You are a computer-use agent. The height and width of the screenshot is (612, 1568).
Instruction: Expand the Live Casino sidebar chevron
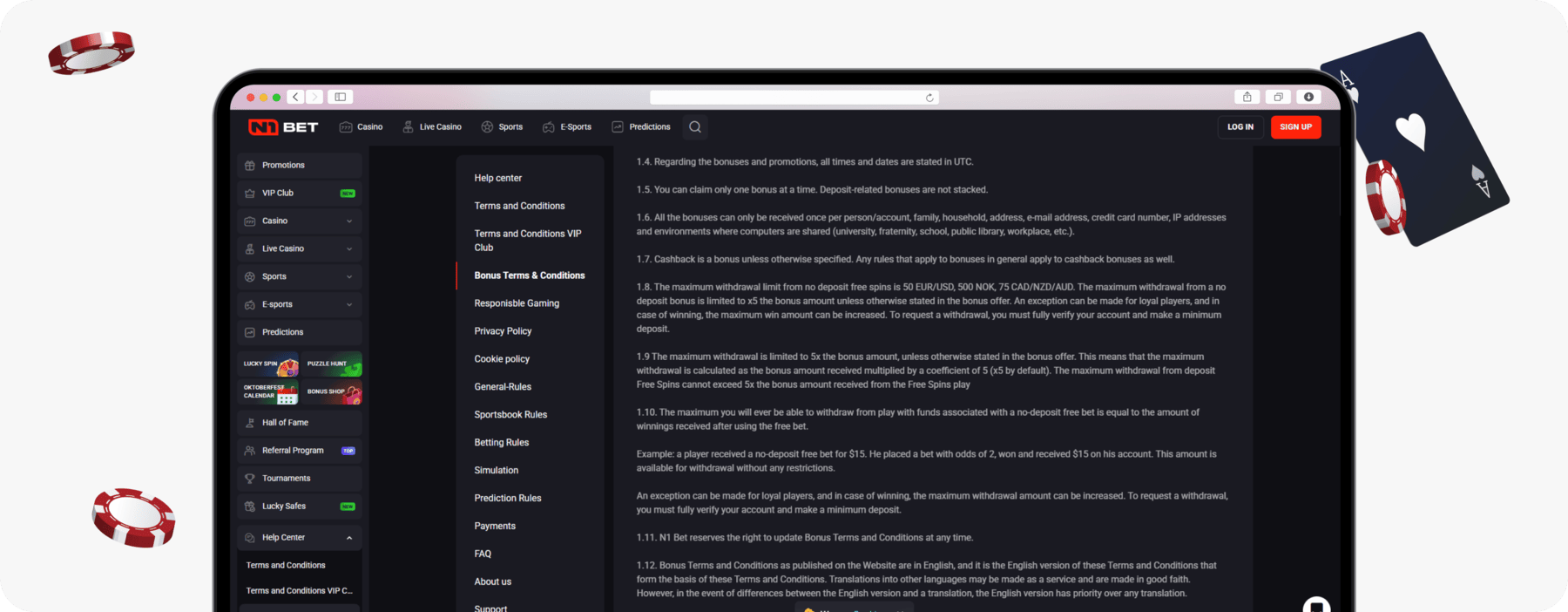click(x=349, y=249)
